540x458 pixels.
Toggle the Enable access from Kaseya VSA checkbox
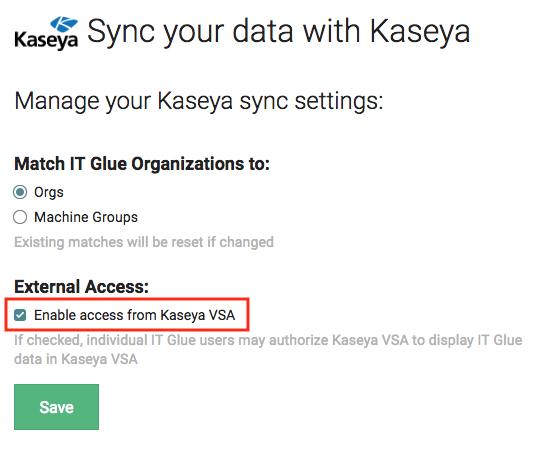click(20, 315)
